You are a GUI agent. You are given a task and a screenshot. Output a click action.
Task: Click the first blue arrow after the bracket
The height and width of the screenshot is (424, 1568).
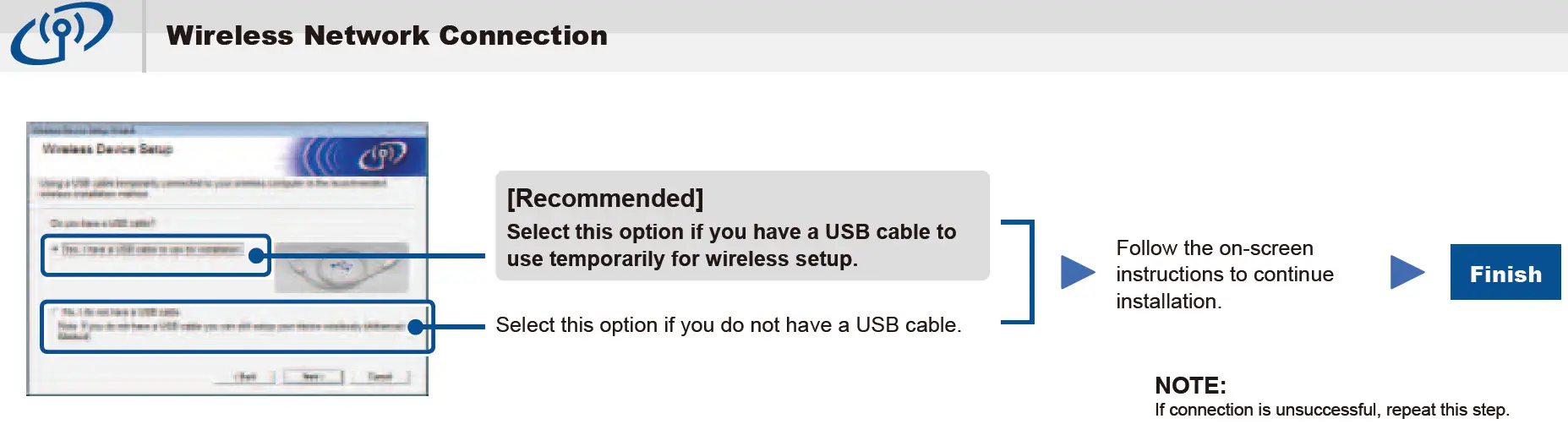point(1077,272)
